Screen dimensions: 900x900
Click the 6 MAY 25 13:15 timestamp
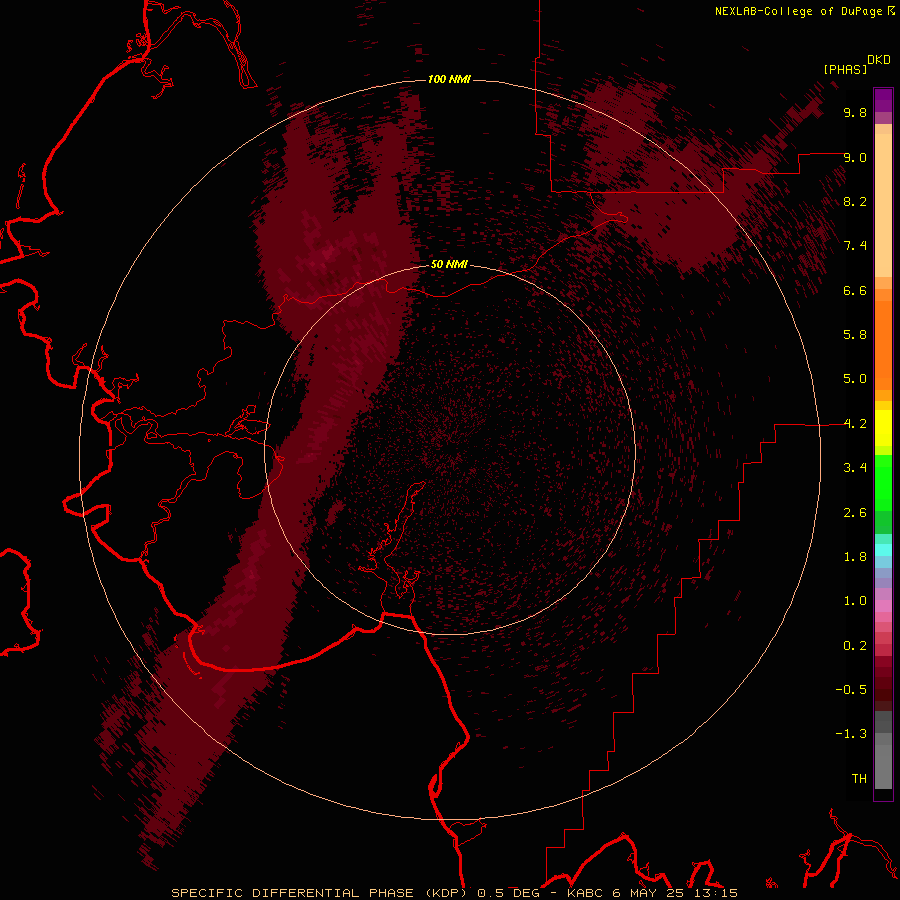[674, 893]
